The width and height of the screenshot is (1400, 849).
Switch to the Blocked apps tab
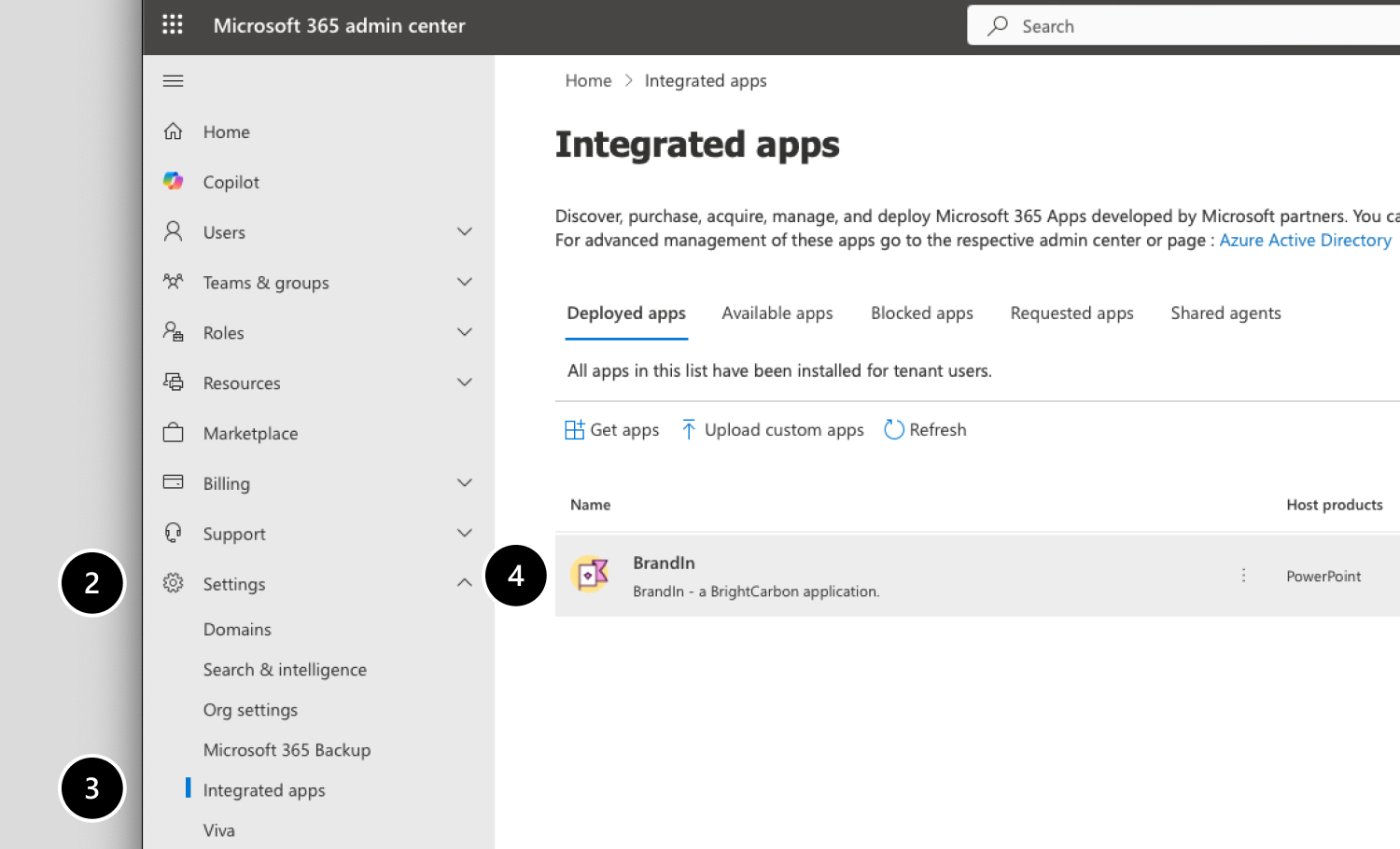[922, 313]
